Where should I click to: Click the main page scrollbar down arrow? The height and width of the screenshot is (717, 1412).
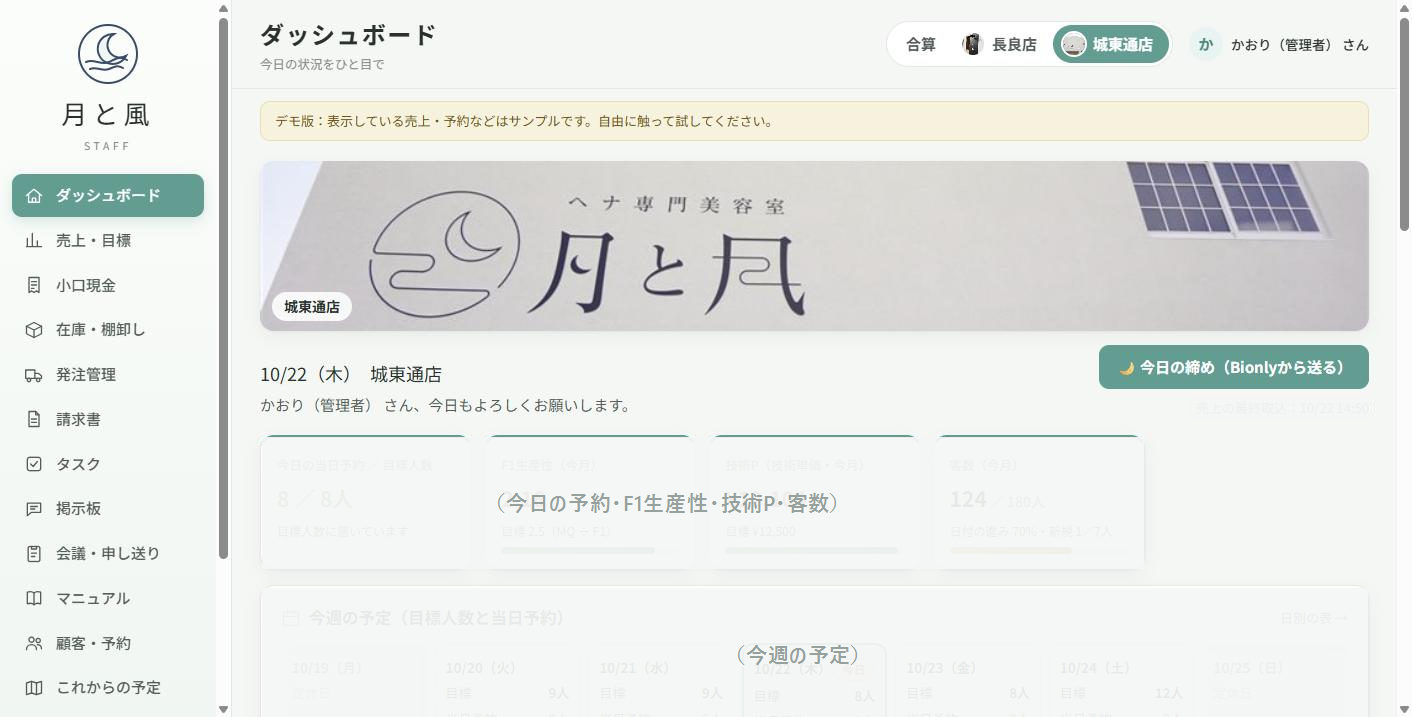(x=1404, y=709)
